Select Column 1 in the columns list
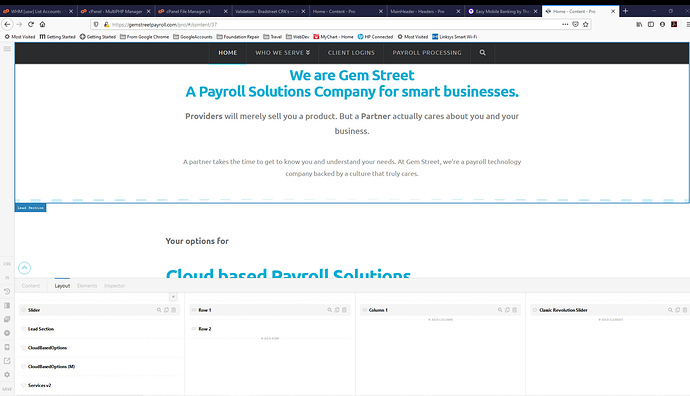690x396 pixels. 440,310
